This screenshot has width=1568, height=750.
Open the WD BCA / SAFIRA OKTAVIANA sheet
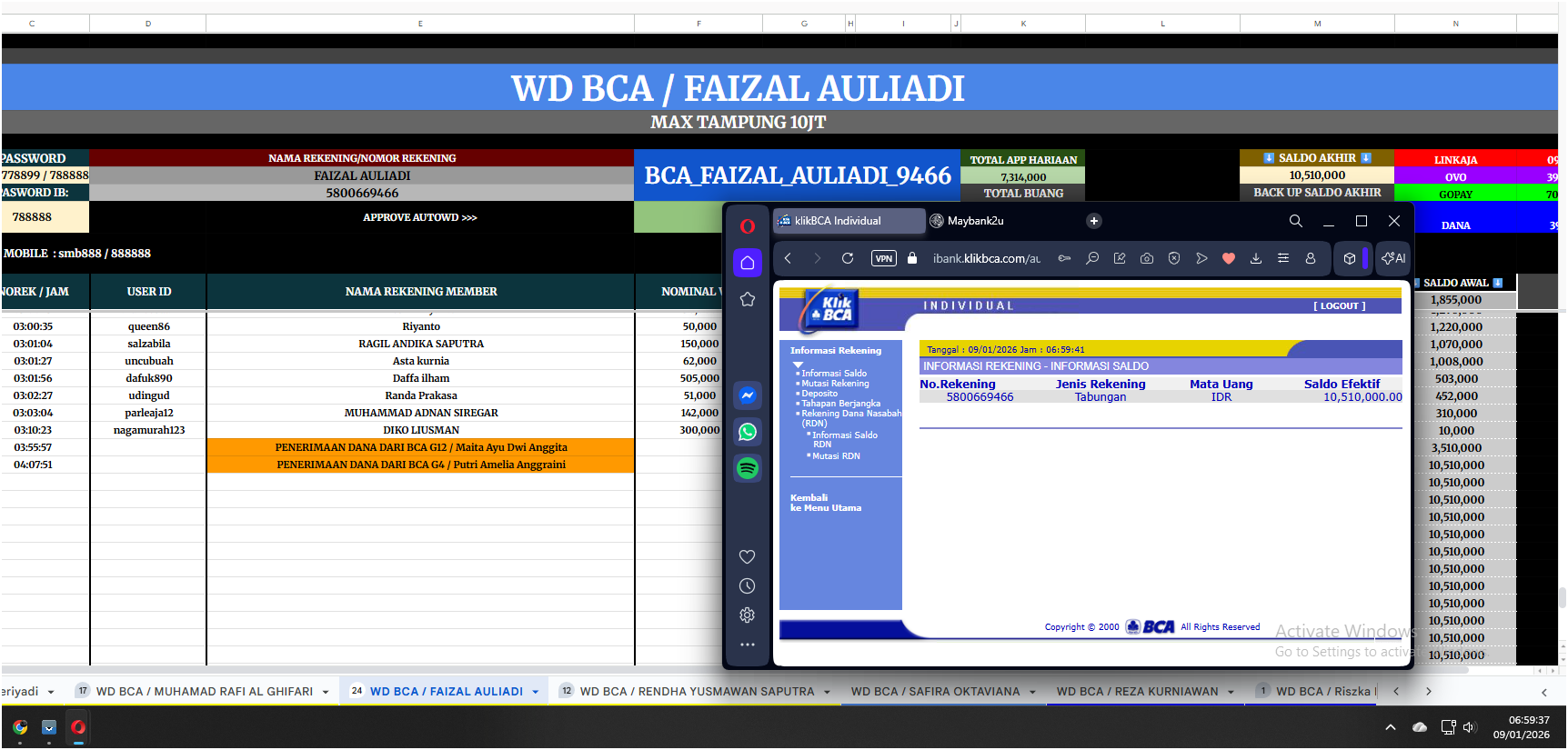(936, 692)
